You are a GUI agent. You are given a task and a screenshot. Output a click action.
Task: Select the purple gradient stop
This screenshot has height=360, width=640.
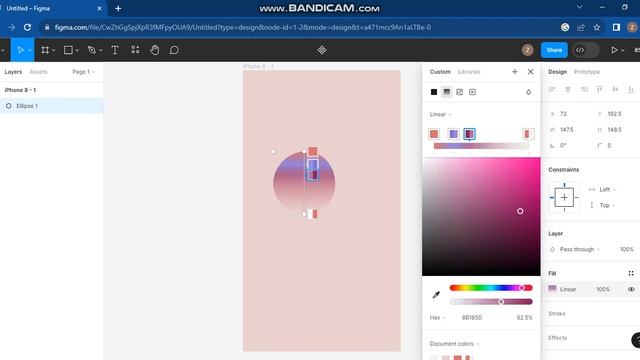pyautogui.click(x=453, y=134)
